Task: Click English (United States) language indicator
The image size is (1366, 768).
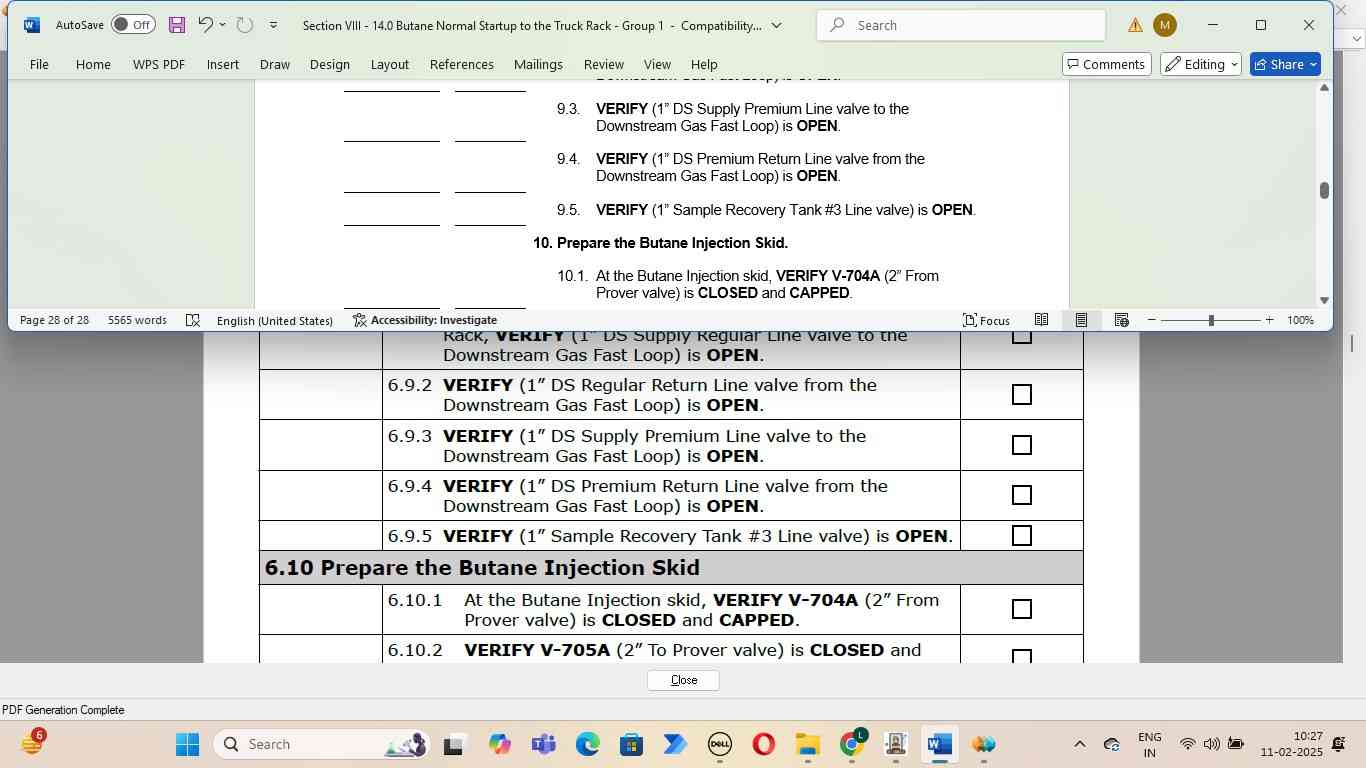Action: coord(274,320)
